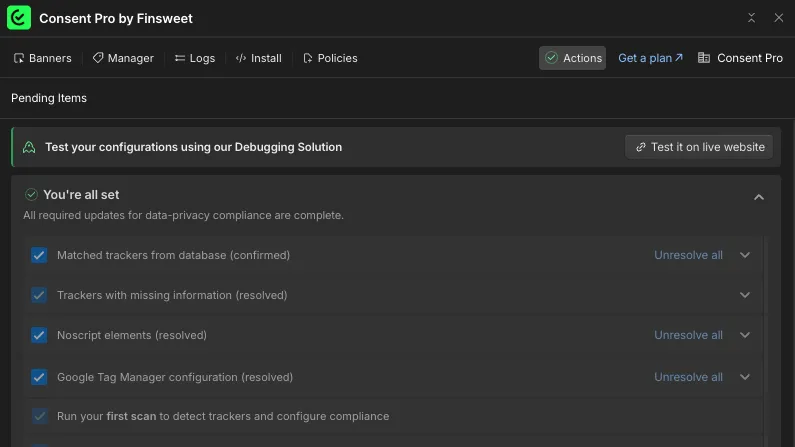This screenshot has width=795, height=447.
Task: Expand Trackers with missing information row
Action: pyautogui.click(x=745, y=295)
